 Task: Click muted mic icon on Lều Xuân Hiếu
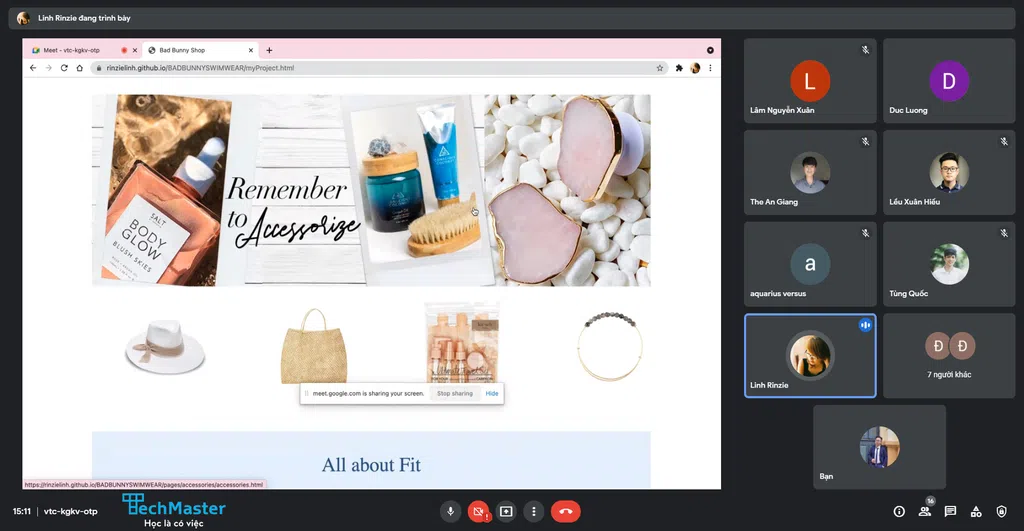point(1004,141)
